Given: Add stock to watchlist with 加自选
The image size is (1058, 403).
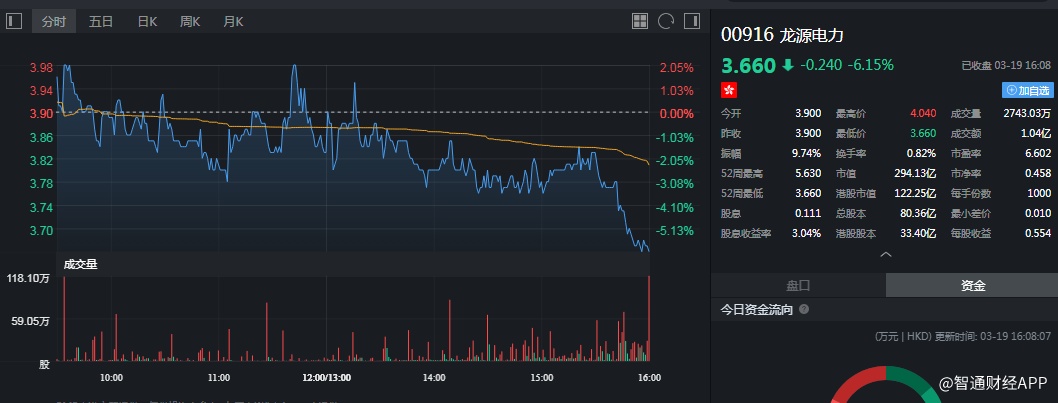Looking at the screenshot, I should (1028, 90).
